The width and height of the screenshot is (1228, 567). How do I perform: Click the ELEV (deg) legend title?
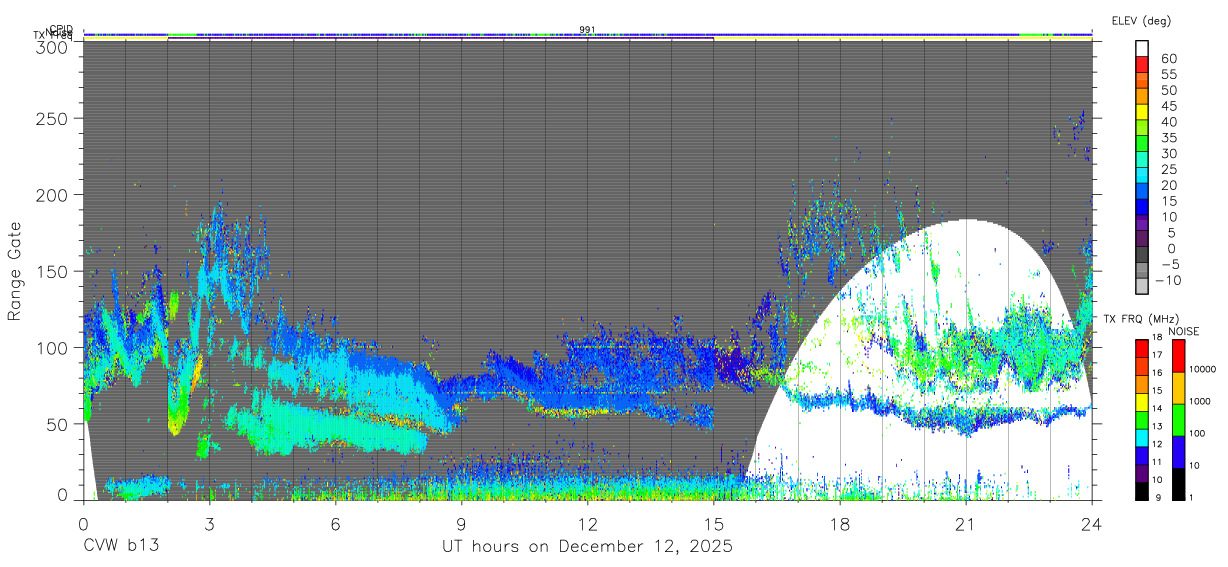click(1141, 20)
